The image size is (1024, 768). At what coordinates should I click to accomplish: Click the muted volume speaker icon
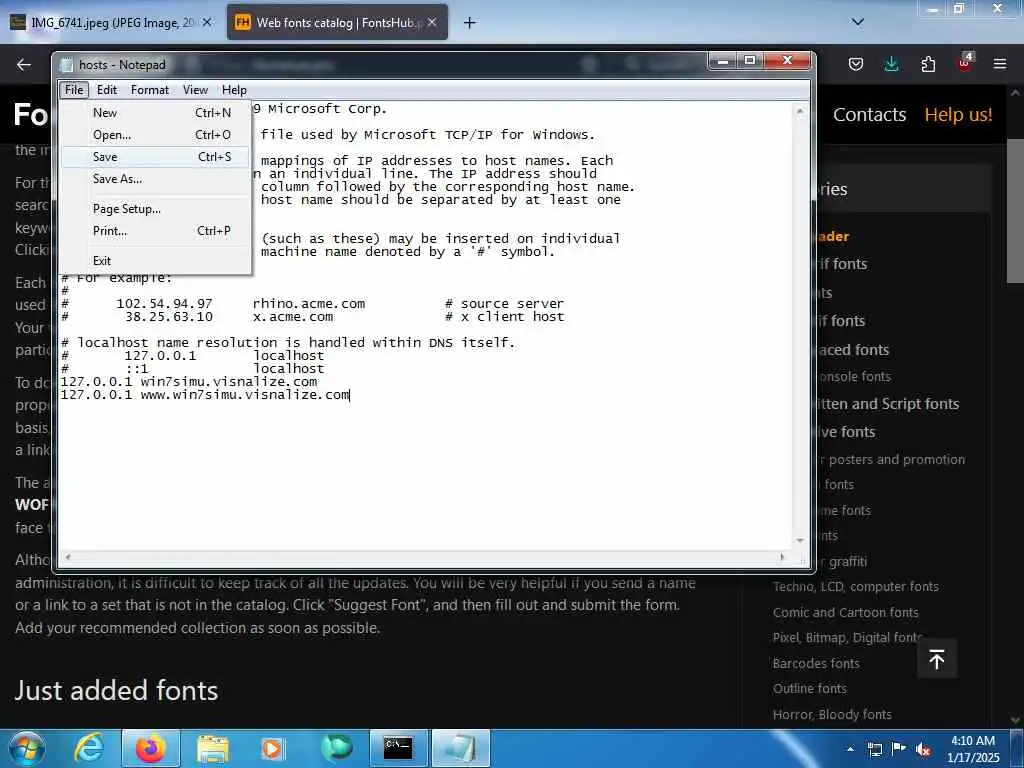tap(923, 749)
